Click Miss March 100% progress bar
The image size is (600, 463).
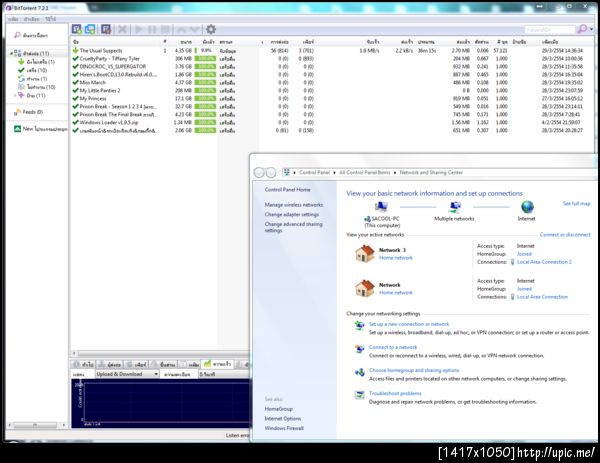205,83
